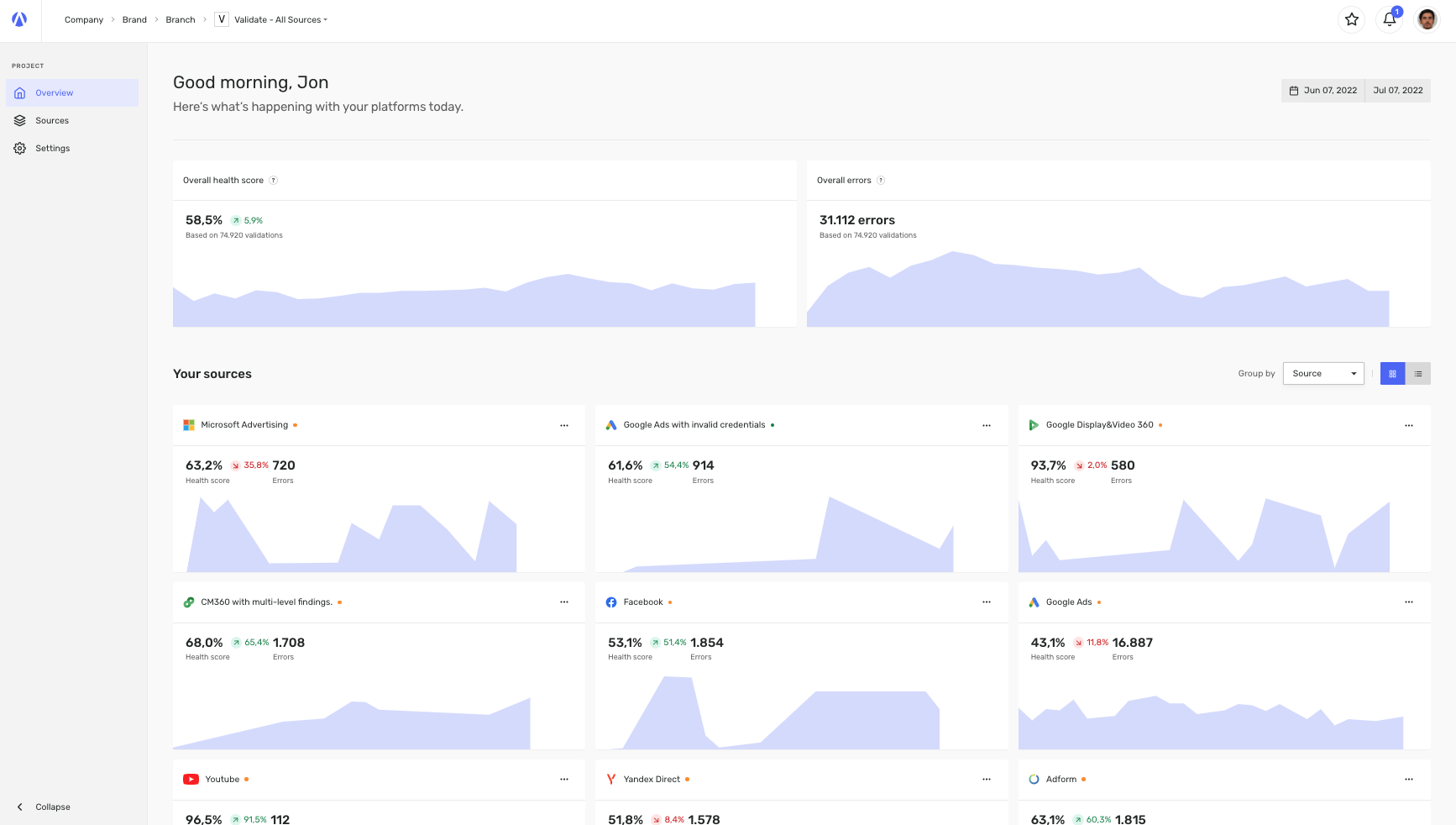1456x825 pixels.
Task: Open the Google Display&Video 360 options menu
Action: pos(1409,425)
